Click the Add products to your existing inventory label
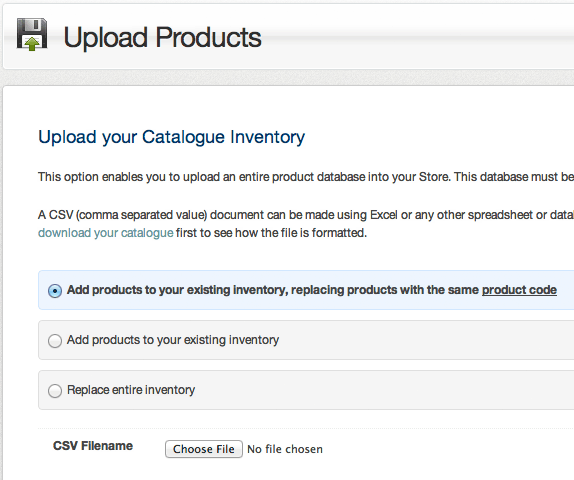The width and height of the screenshot is (574, 480). (173, 340)
